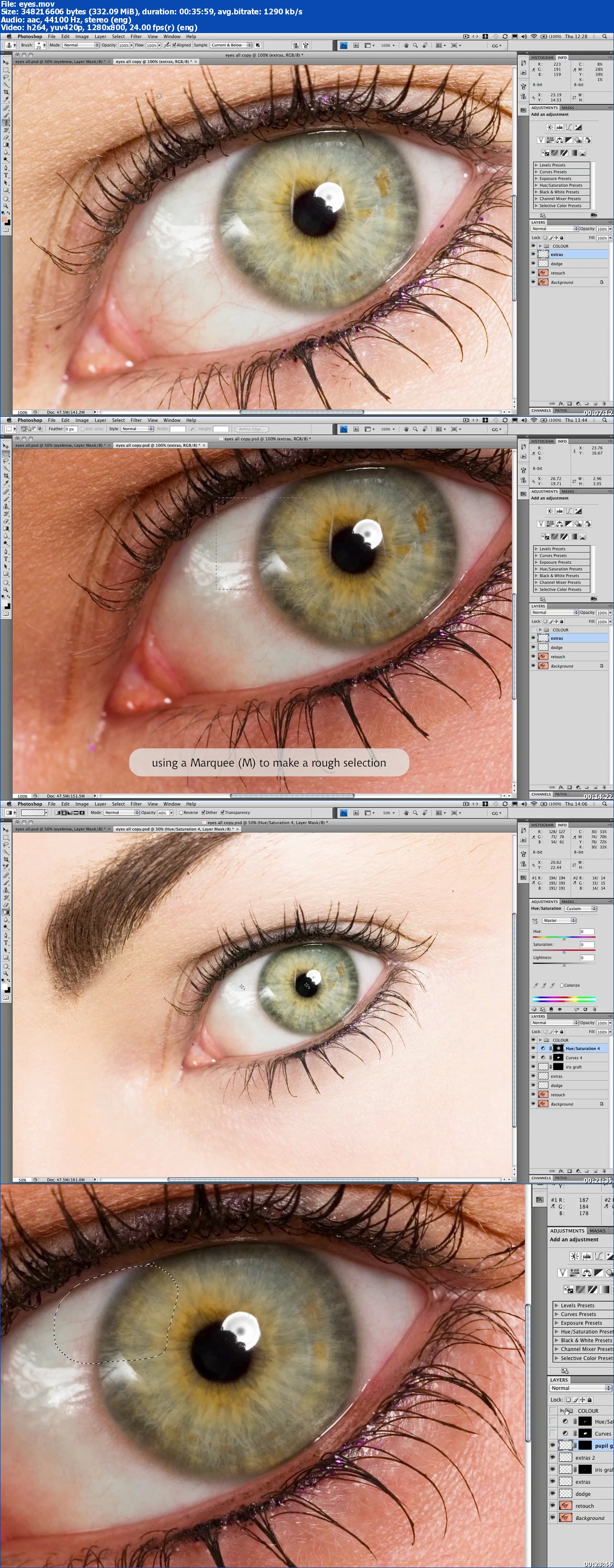The height and width of the screenshot is (1568, 614).
Task: Lock transparent pixels icon in enlarged bottom frame
Action: click(x=568, y=1399)
